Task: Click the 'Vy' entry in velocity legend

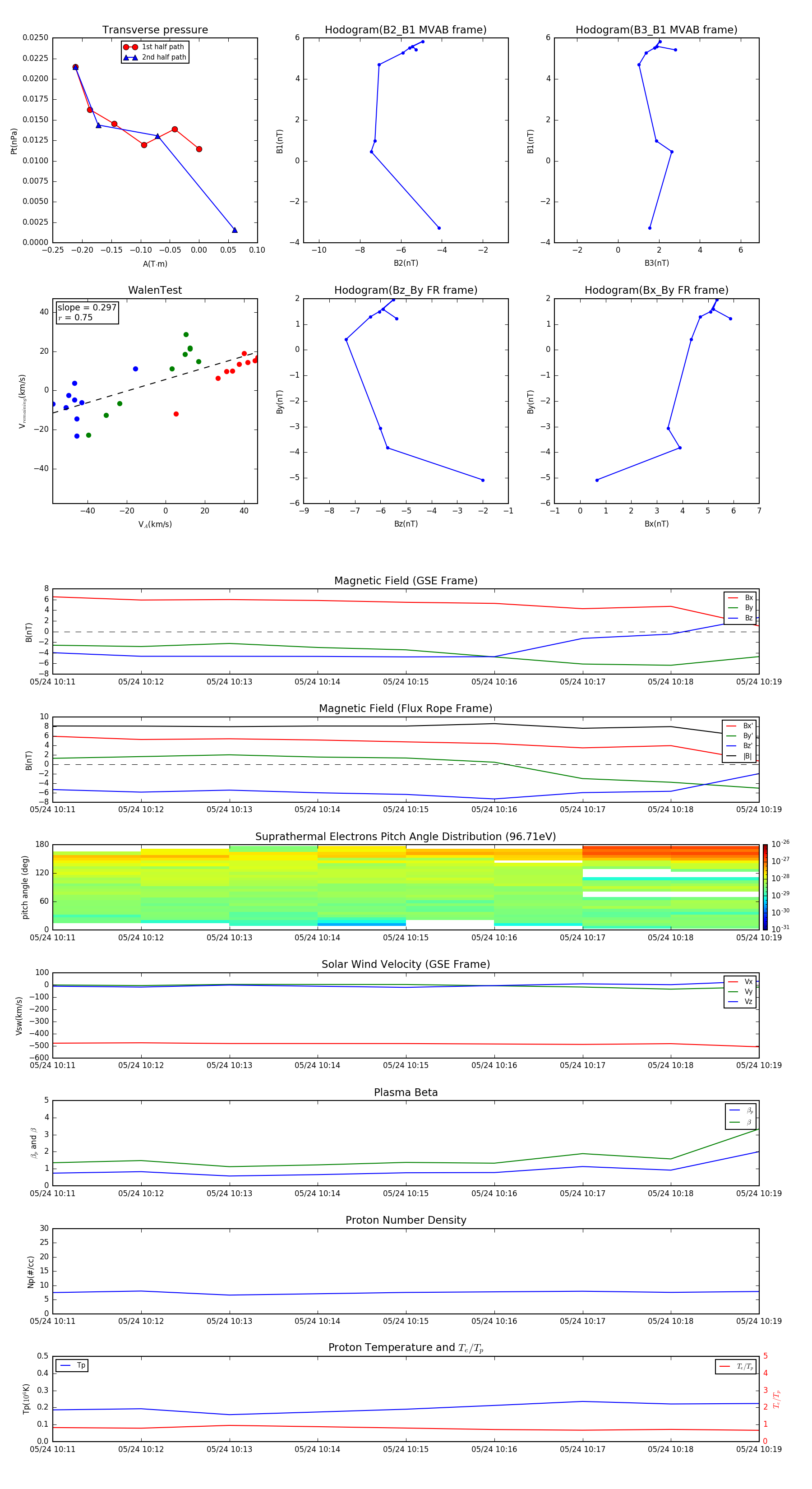Action: pyautogui.click(x=741, y=992)
